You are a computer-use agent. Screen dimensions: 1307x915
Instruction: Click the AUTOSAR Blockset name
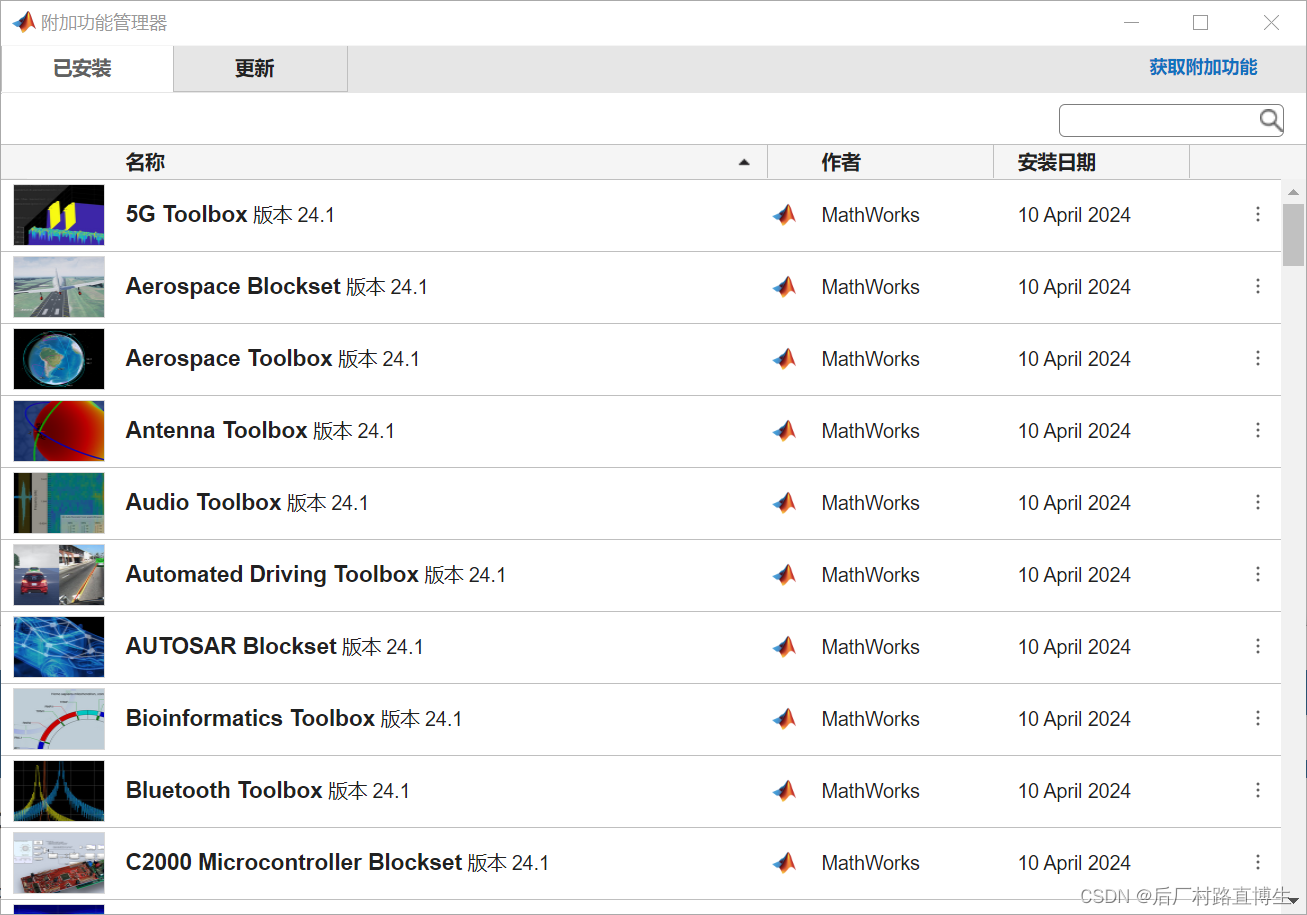point(231,646)
